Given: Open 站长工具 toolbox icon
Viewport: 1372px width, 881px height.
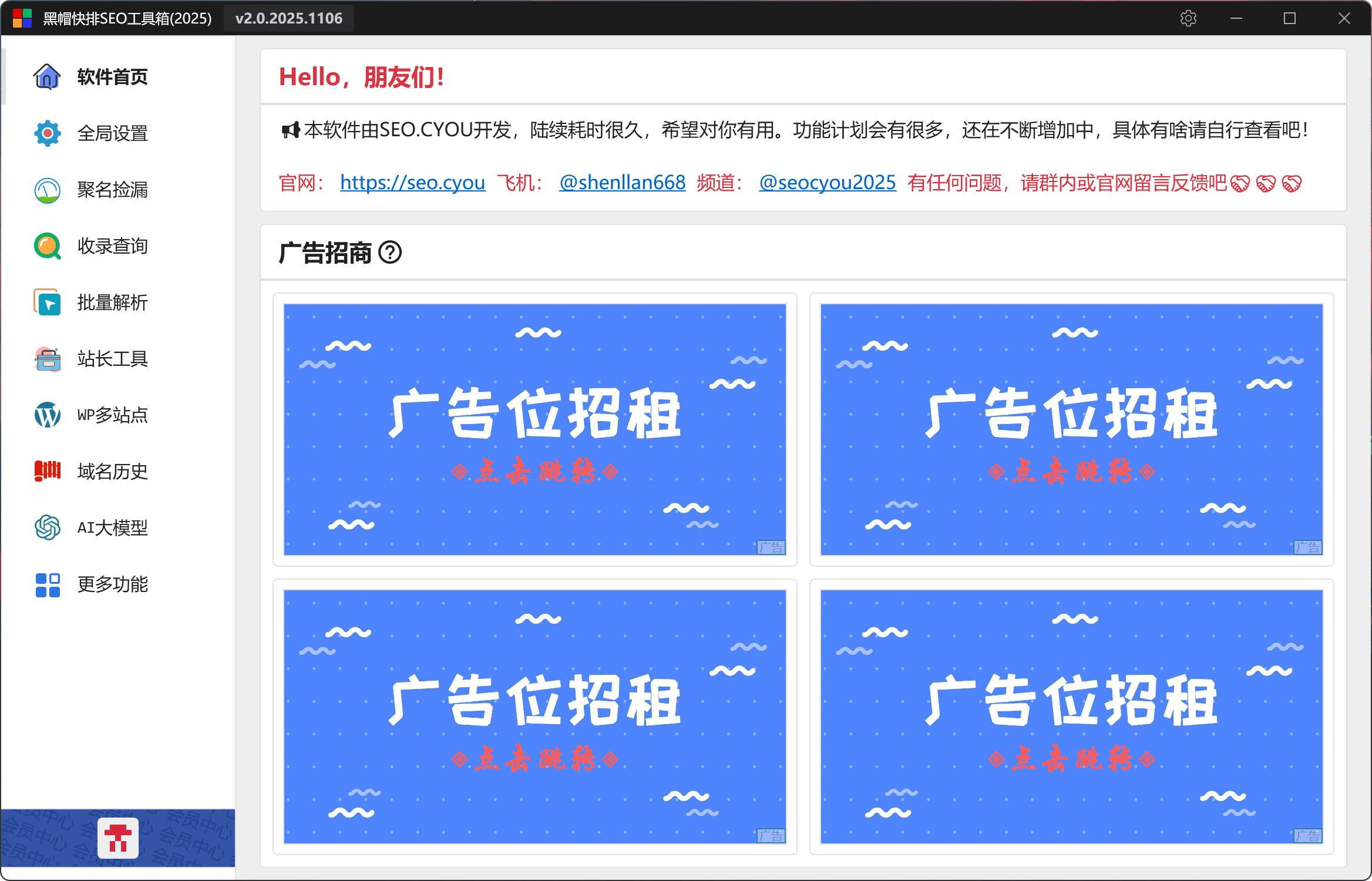Looking at the screenshot, I should point(47,359).
